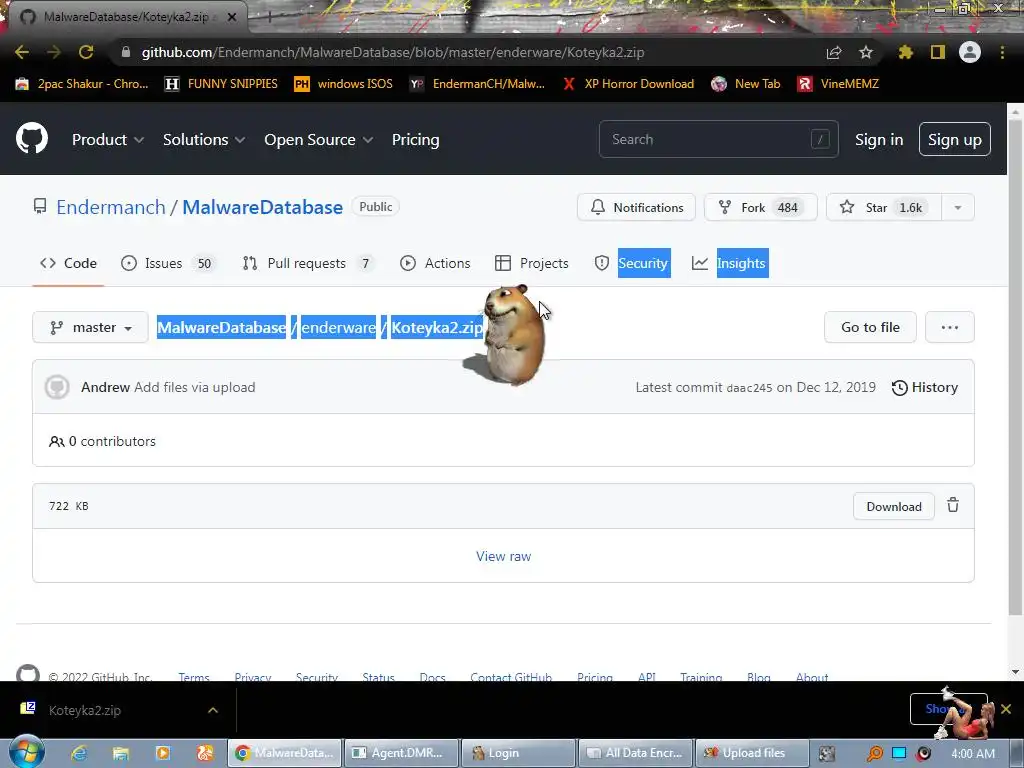Open the Chrome side panel icon
Viewport: 1024px width, 768px height.
pos(938,52)
